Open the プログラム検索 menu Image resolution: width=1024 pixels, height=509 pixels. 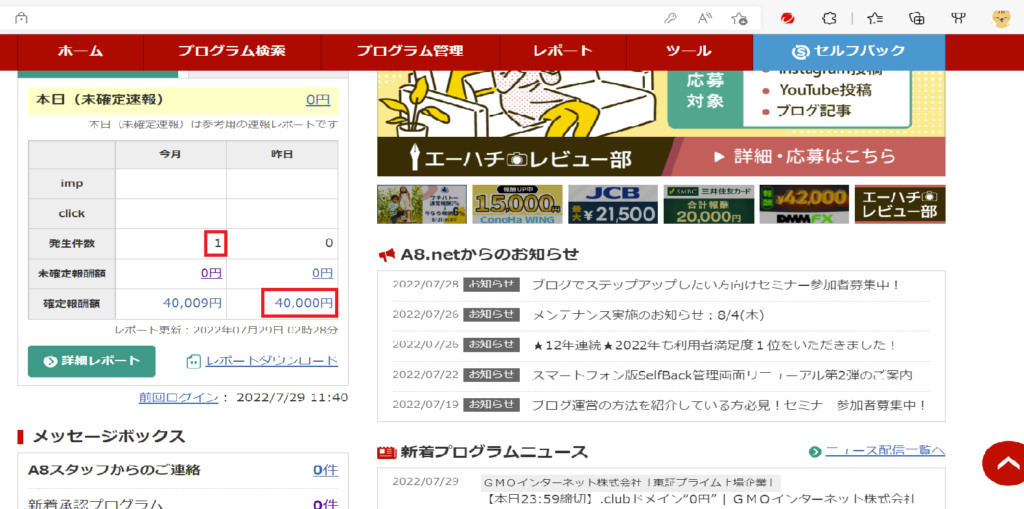(232, 52)
